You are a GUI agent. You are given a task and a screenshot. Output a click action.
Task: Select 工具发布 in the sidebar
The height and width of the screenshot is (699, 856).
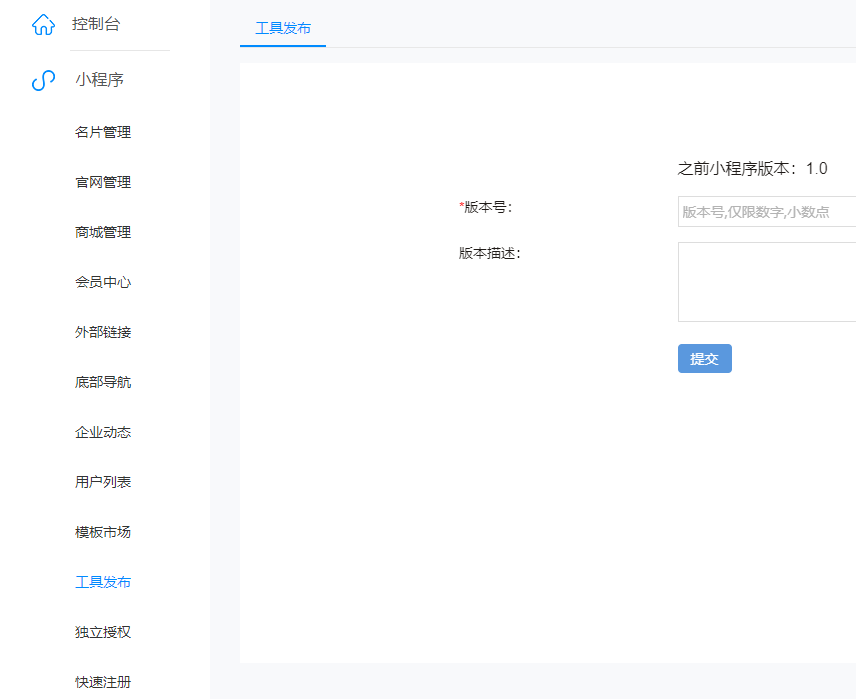(x=103, y=582)
